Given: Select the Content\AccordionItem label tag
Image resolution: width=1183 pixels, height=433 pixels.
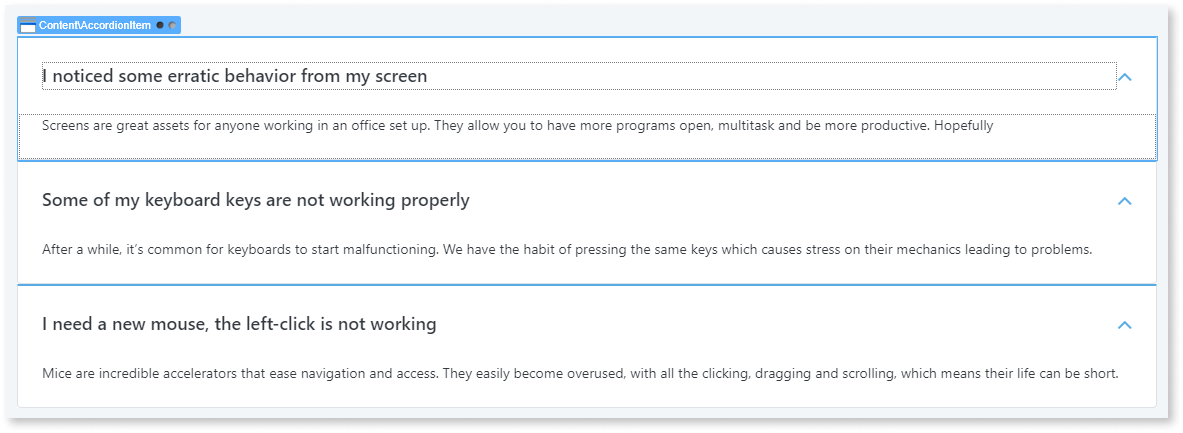Looking at the screenshot, I should pos(99,26).
